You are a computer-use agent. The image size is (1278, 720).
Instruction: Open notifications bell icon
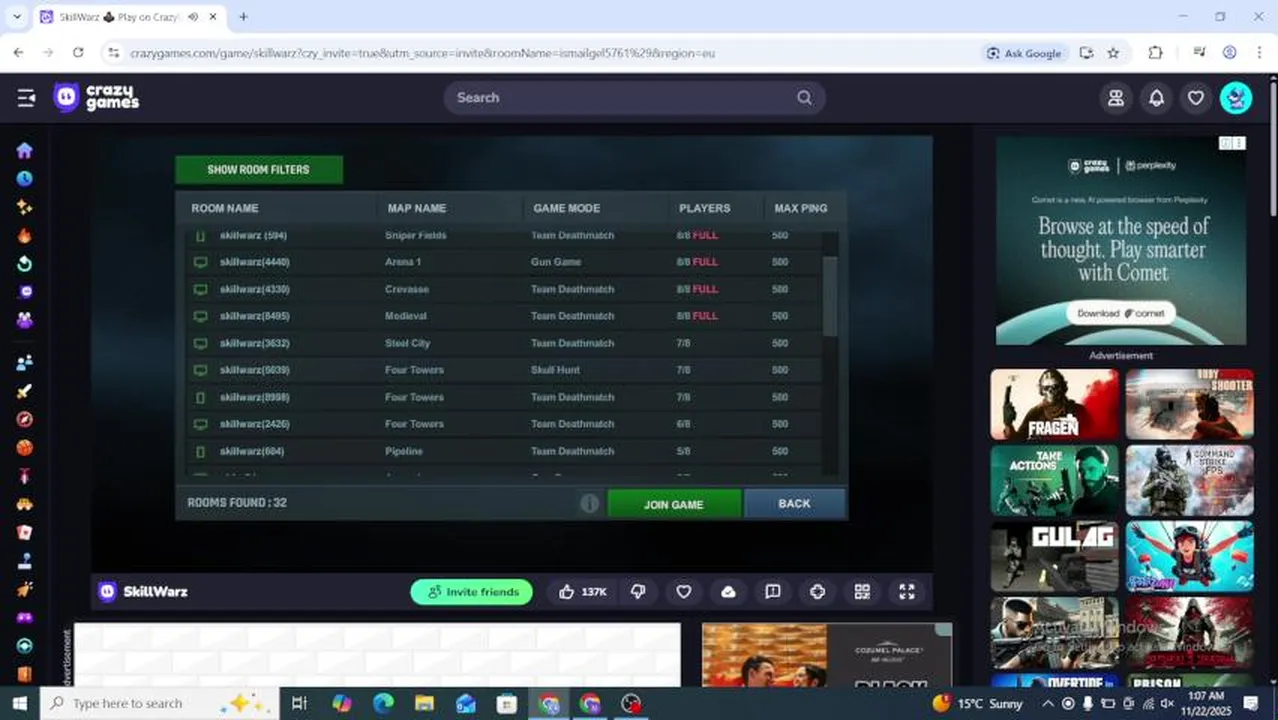(1156, 97)
